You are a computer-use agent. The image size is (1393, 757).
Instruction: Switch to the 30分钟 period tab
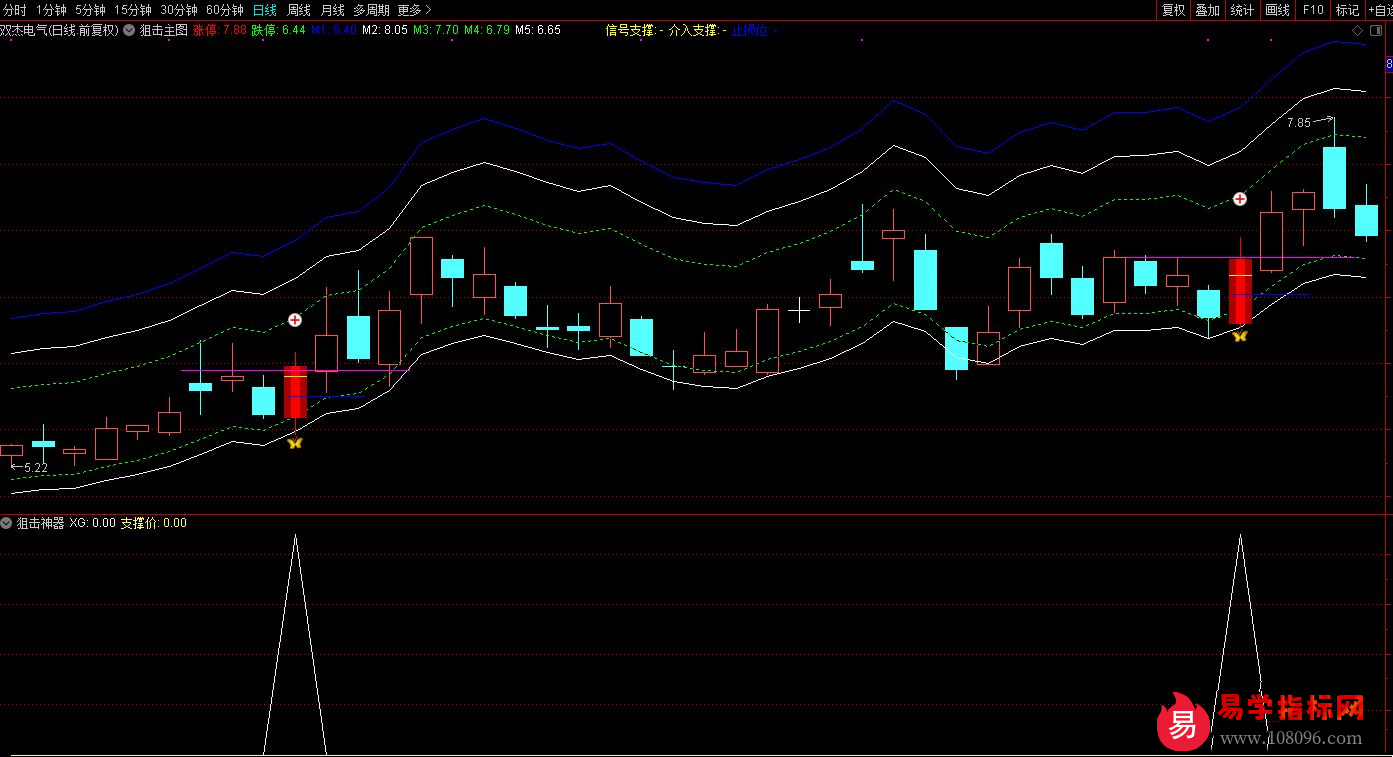[x=179, y=10]
